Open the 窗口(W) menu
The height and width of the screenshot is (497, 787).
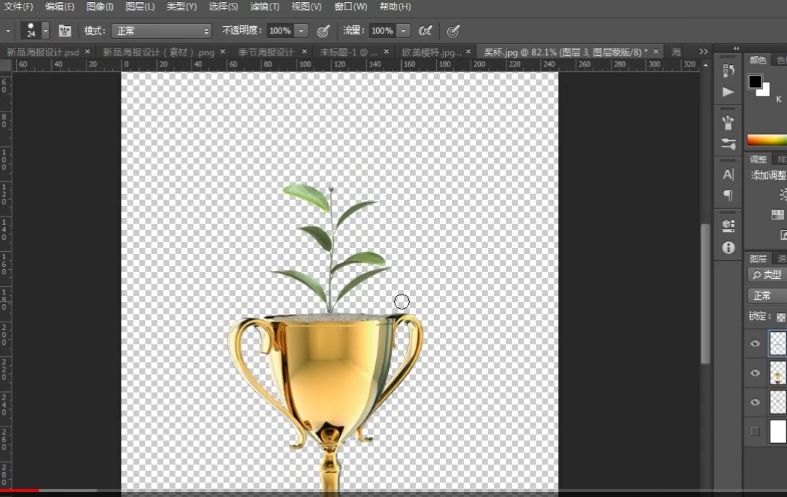pos(350,7)
